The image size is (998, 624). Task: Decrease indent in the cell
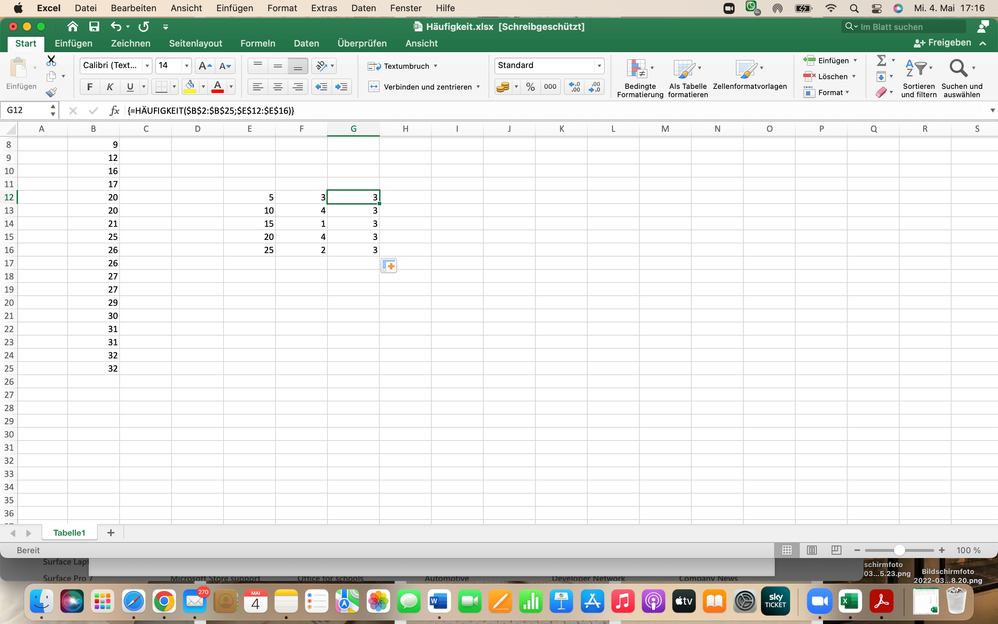tap(321, 87)
